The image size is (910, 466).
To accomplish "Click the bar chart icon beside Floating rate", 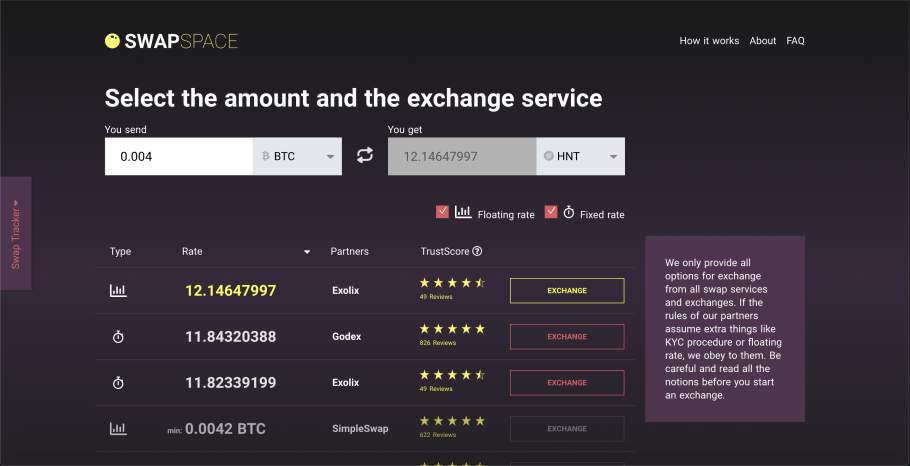I will (x=463, y=212).
